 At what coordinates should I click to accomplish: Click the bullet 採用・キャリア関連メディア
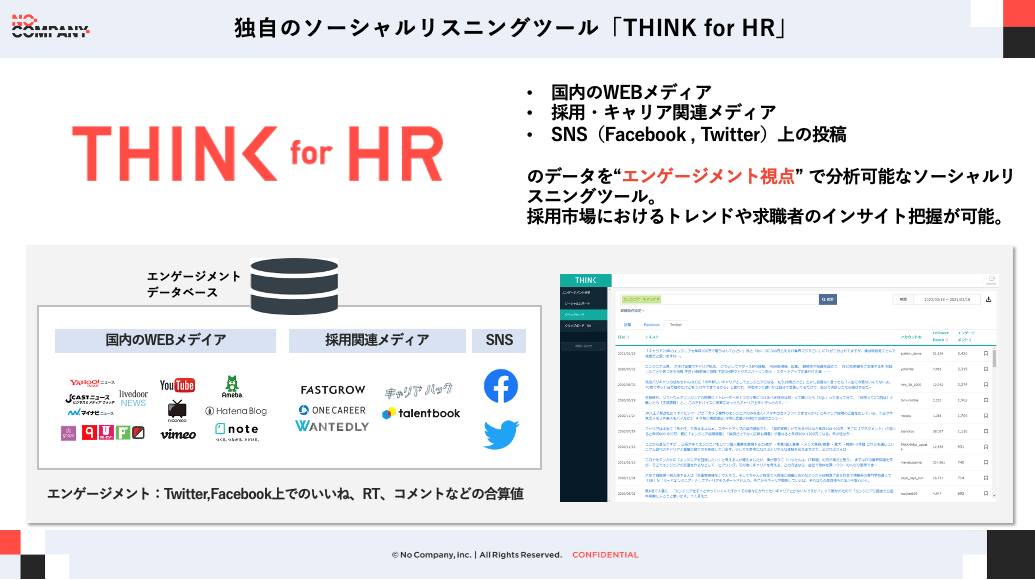(x=663, y=113)
